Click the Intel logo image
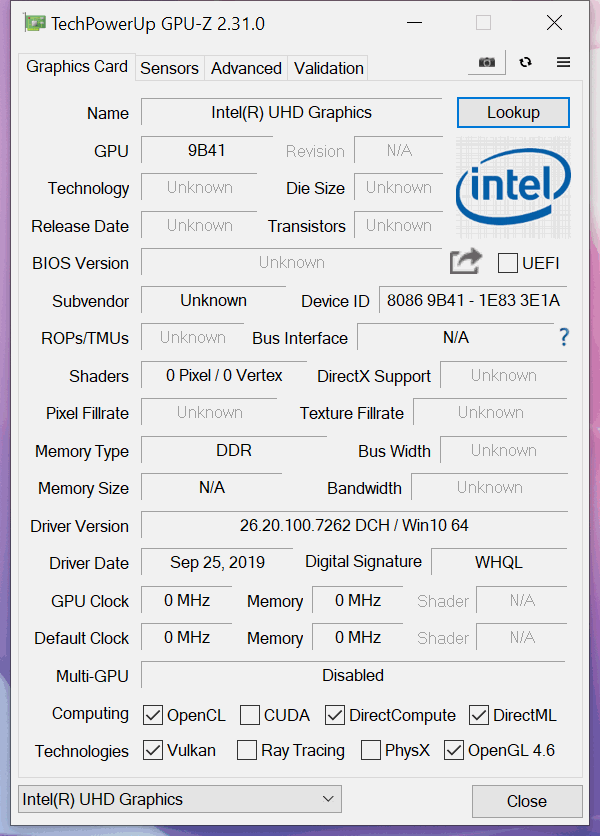This screenshot has width=600, height=836. pos(513,186)
